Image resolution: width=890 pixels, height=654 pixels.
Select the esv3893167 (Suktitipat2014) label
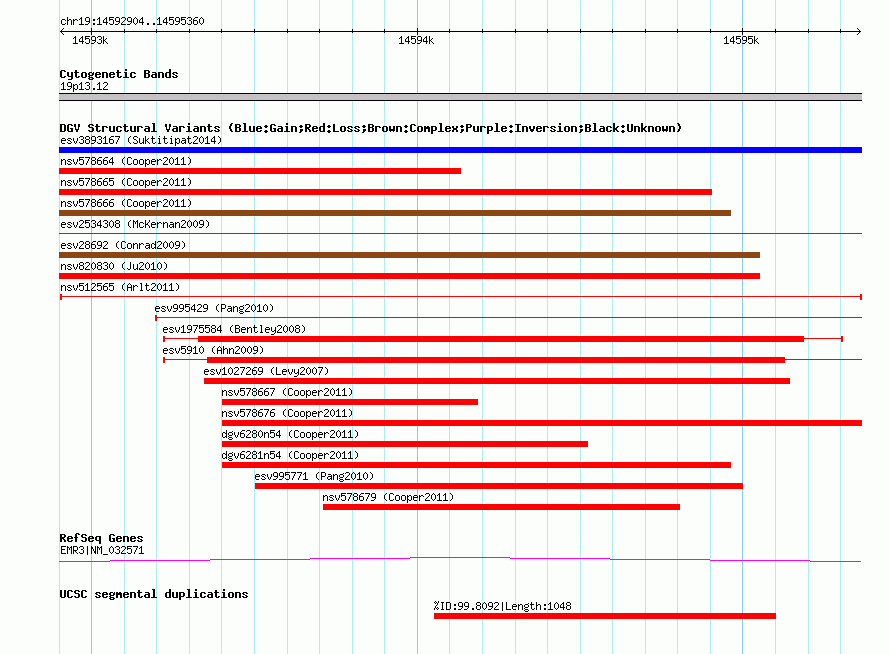click(x=141, y=140)
